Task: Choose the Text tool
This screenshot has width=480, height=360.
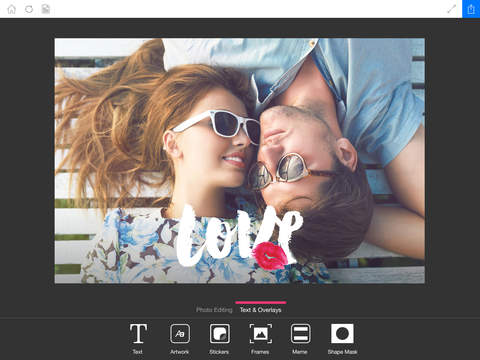Action: pos(138,338)
